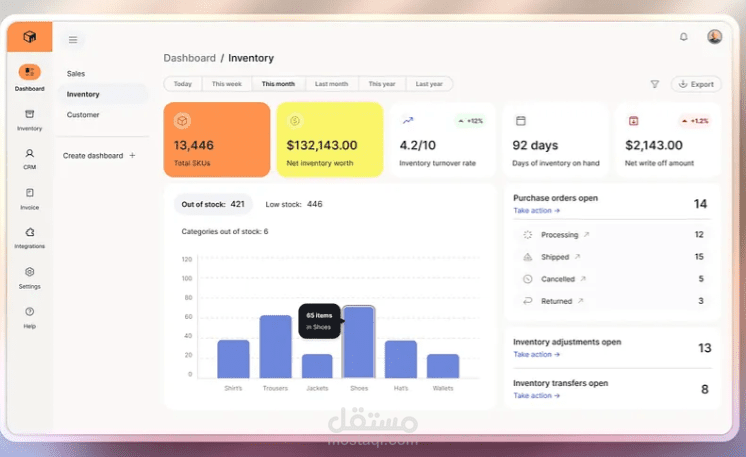Click the 4.2/10 turnover value
746x457 pixels.
pyautogui.click(x=417, y=145)
